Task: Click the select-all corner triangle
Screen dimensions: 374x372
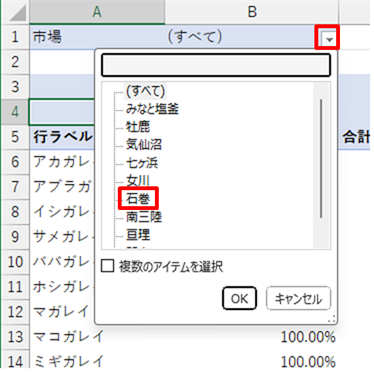Action: point(16,13)
